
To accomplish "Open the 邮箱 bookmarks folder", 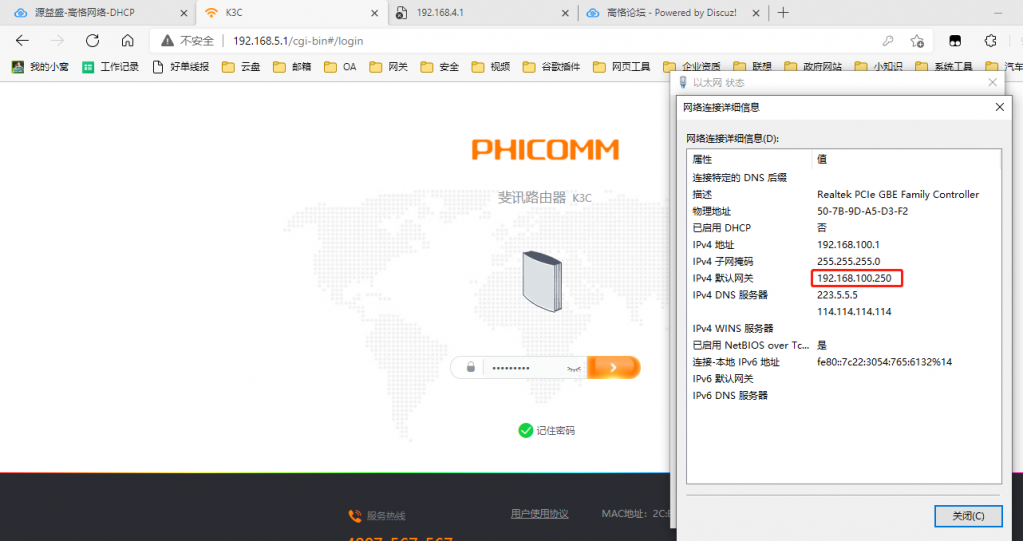I will point(292,67).
